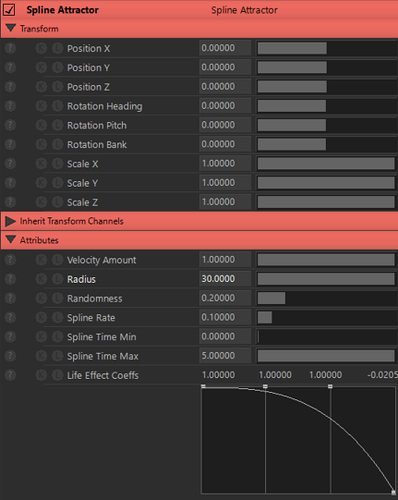Click the Life Effect Coeffs value -0.0205
The image size is (398, 500).
[x=383, y=375]
